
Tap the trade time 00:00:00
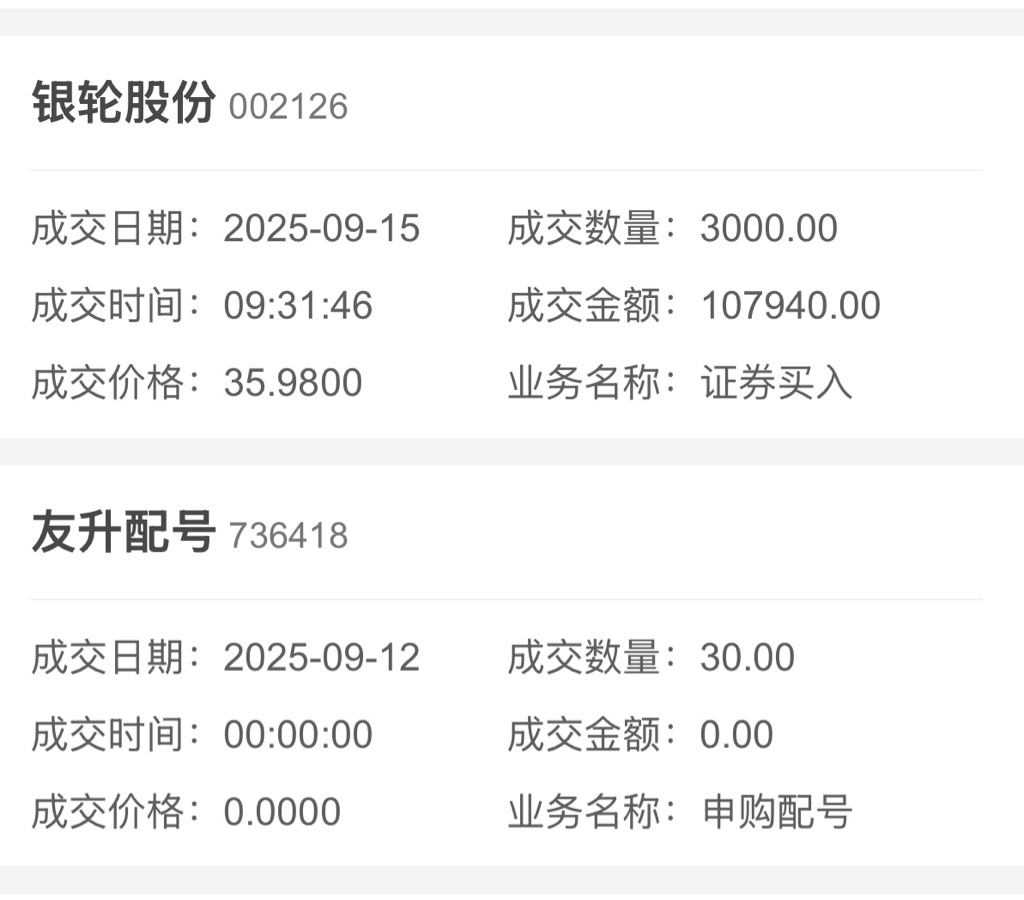(298, 734)
